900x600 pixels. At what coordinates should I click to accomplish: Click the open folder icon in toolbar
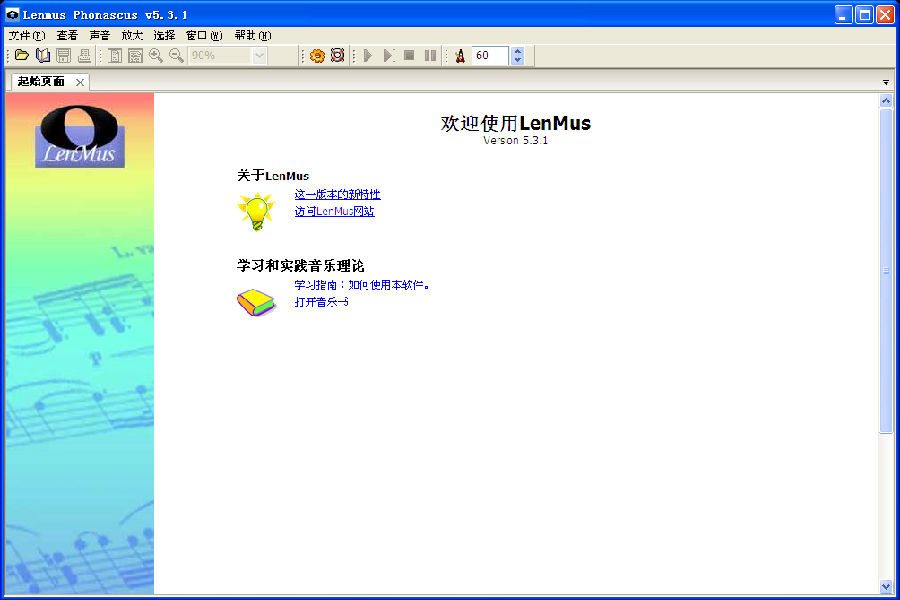21,56
